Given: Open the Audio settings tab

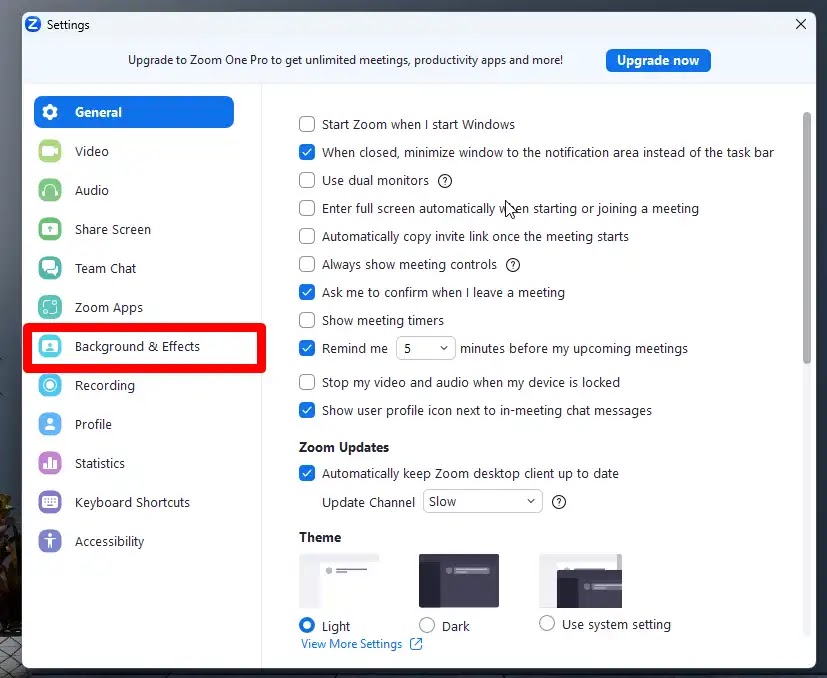Looking at the screenshot, I should pyautogui.click(x=134, y=190).
